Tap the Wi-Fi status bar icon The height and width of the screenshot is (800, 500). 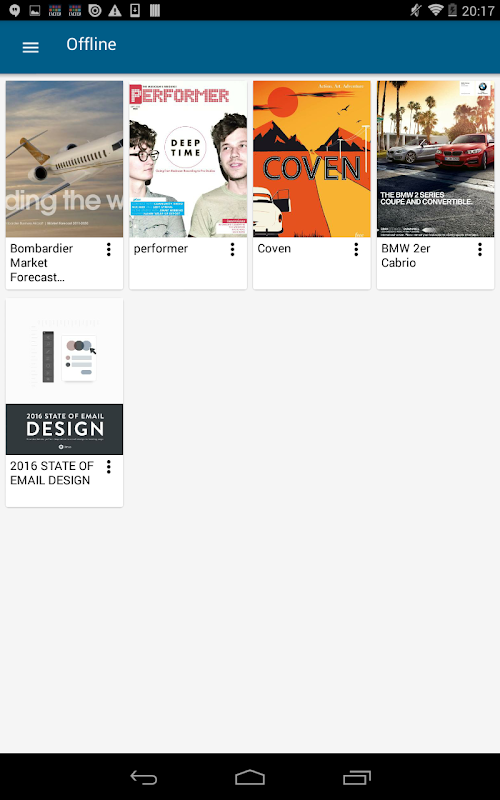coord(435,10)
